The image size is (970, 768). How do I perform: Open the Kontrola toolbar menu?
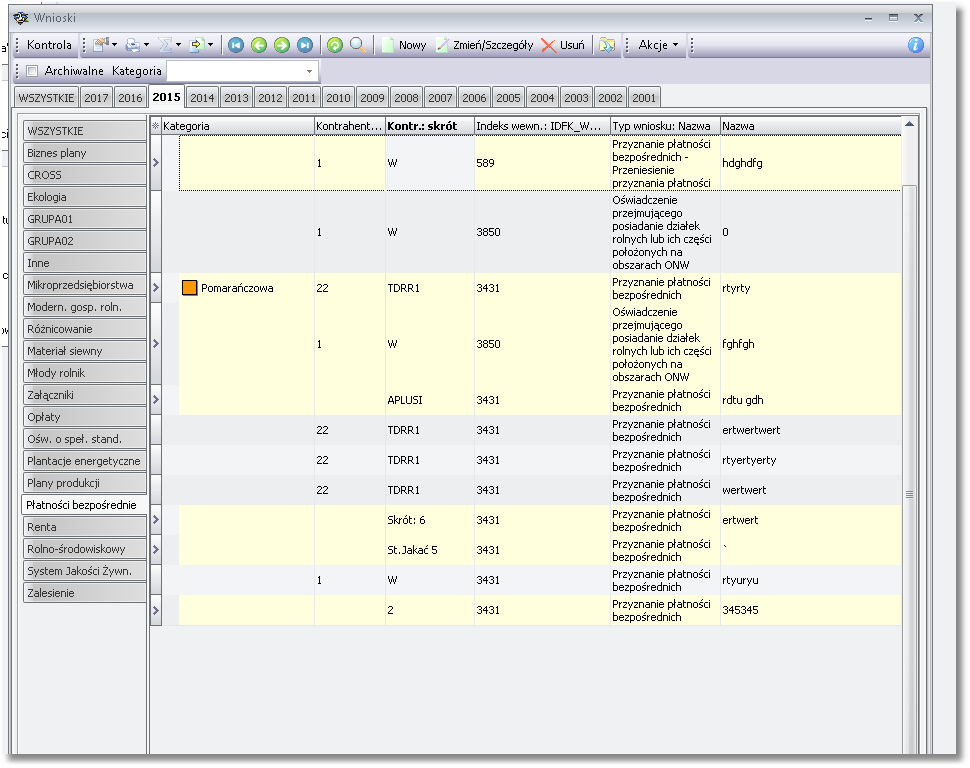49,45
